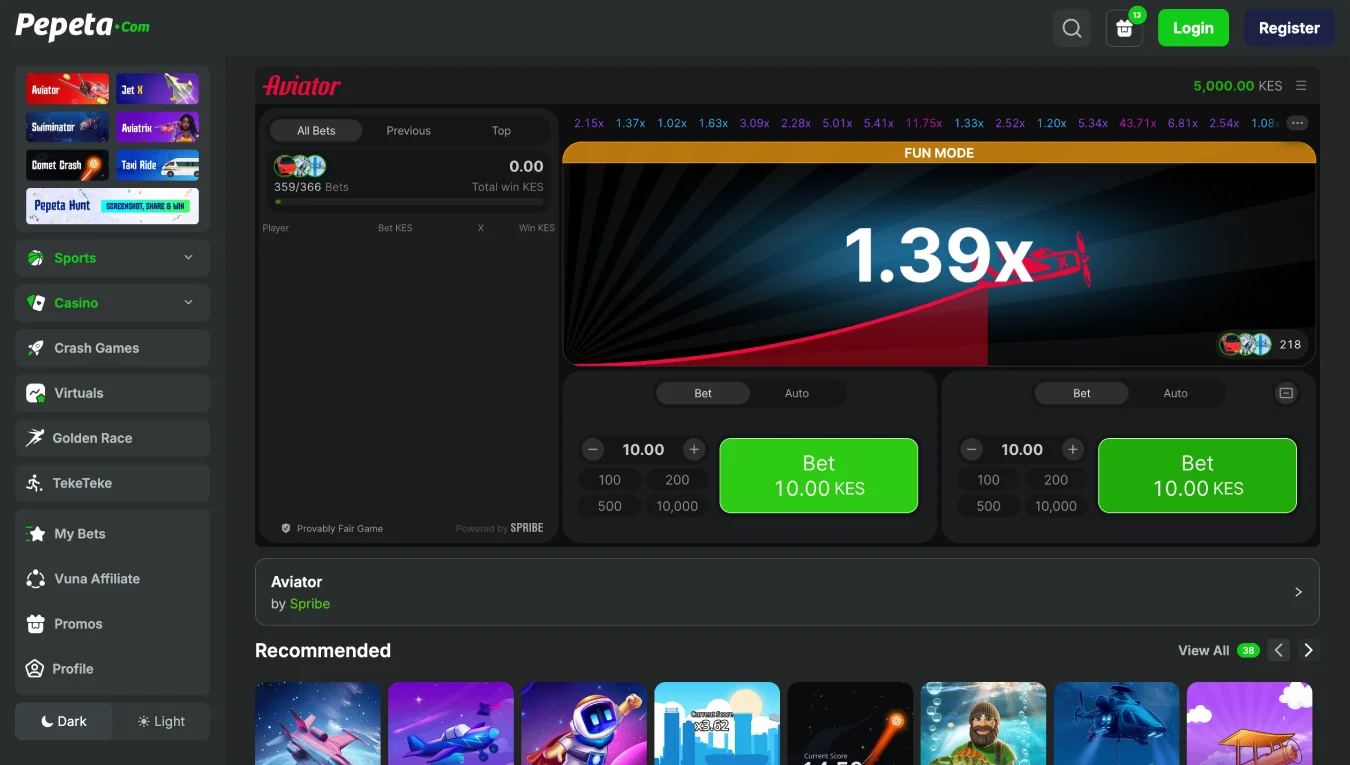Click the search magnifier icon in header
Viewport: 1350px width, 765px height.
click(x=1071, y=28)
